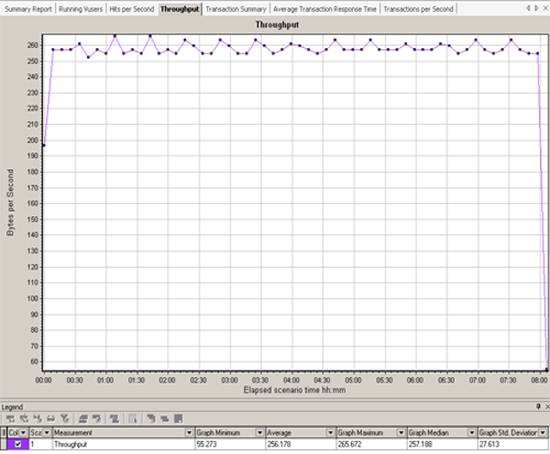Open the Average Transaction Response Time tab
Image resolution: width=550 pixels, height=454 pixels.
coord(325,9)
